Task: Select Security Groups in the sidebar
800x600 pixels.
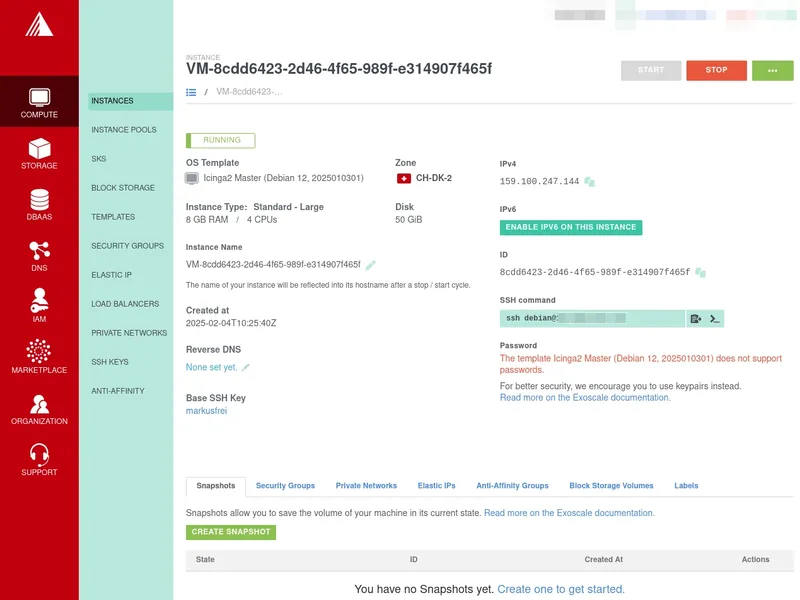Action: 128,246
